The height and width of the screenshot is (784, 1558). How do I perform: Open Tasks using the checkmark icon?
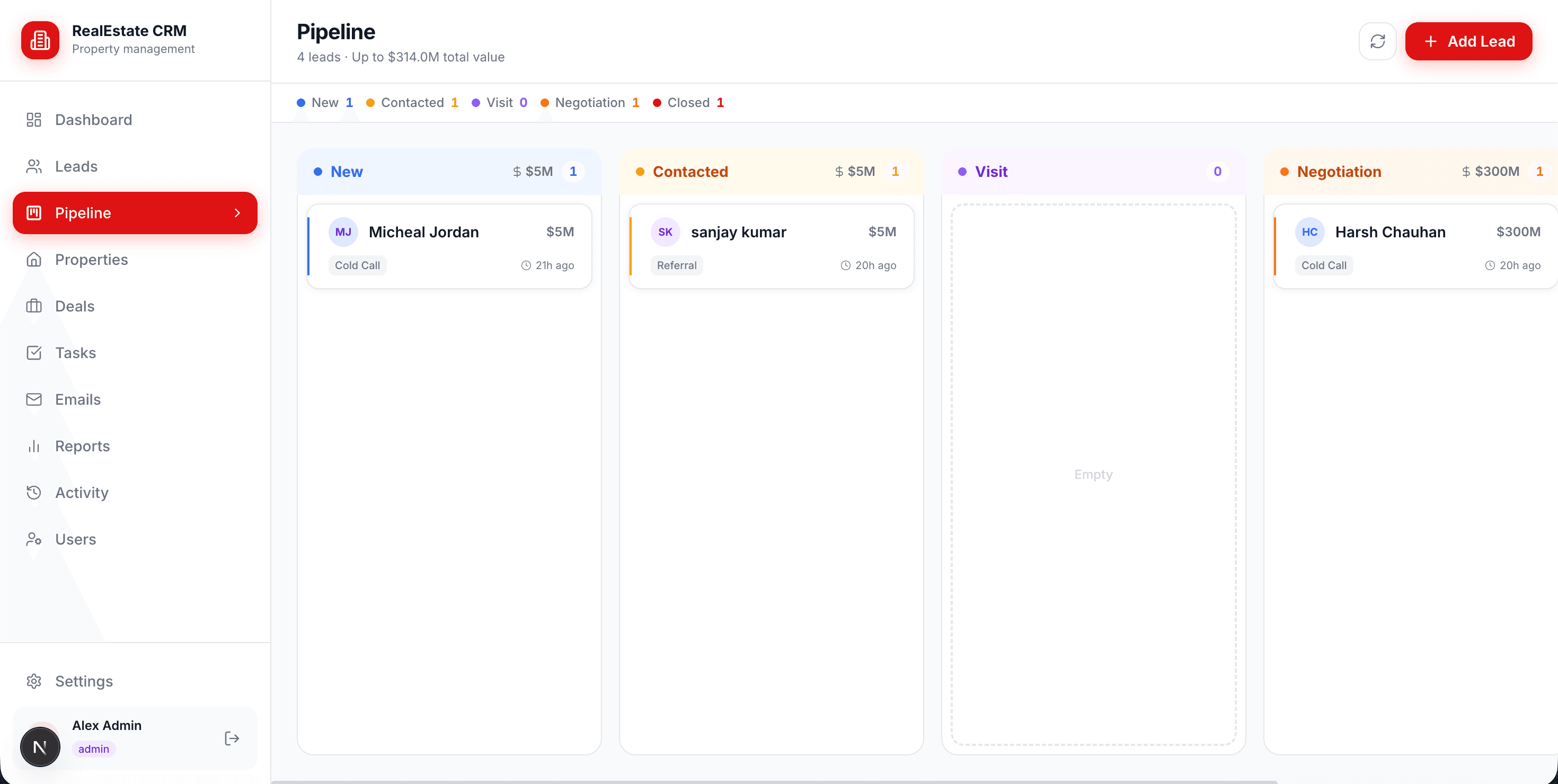pos(34,352)
